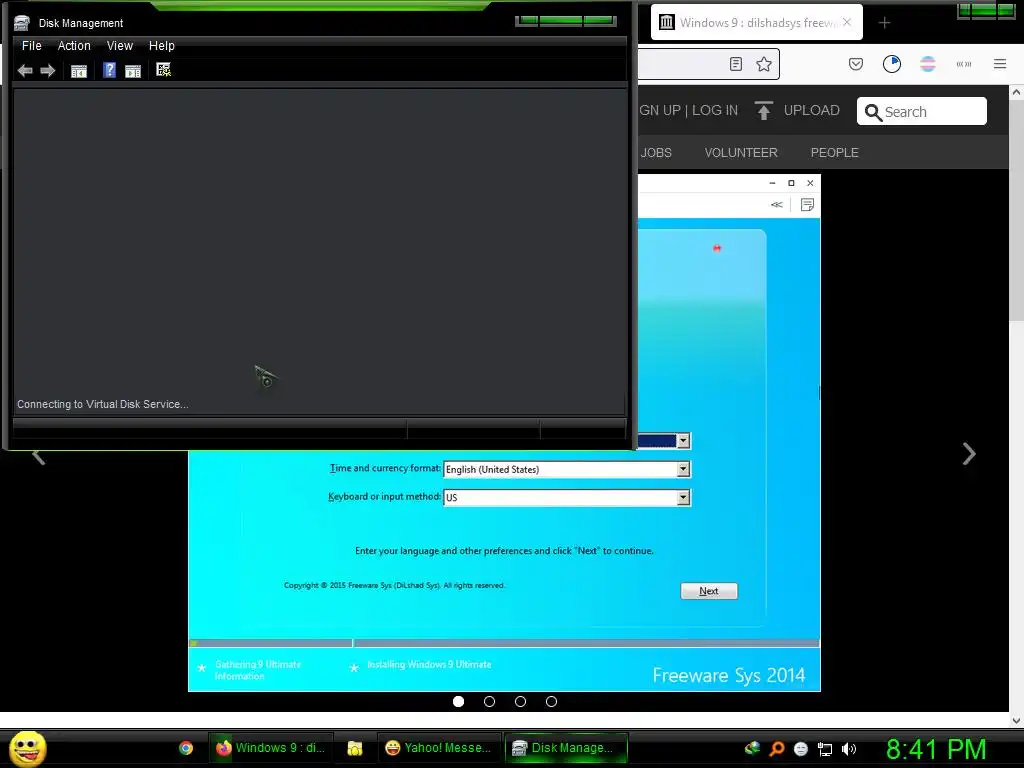Click the orange magnifier tray icon
1024x768 pixels.
[777, 748]
